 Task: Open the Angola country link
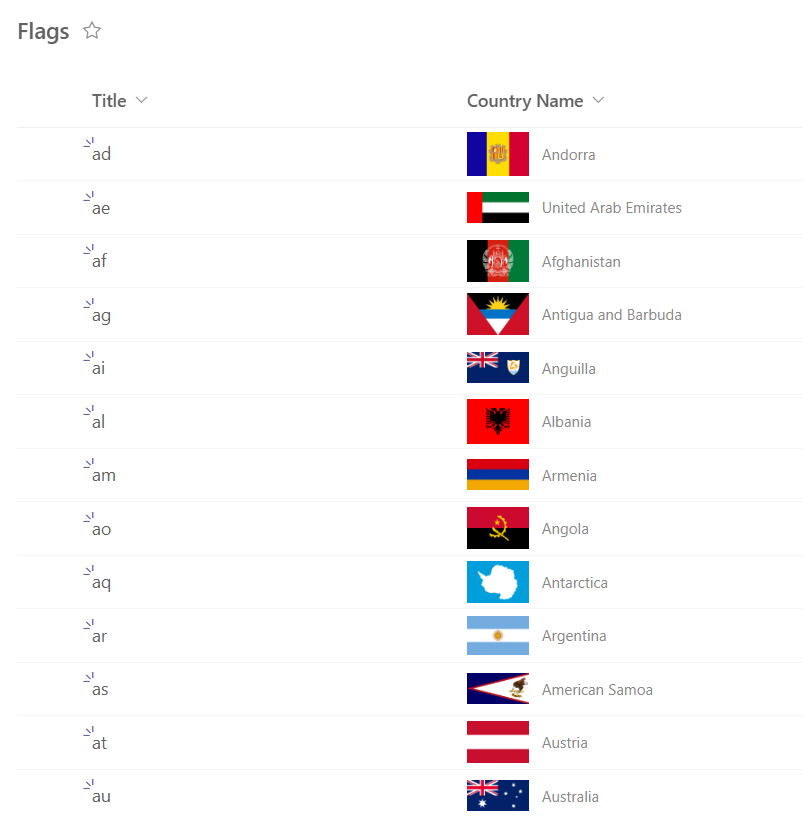point(564,528)
